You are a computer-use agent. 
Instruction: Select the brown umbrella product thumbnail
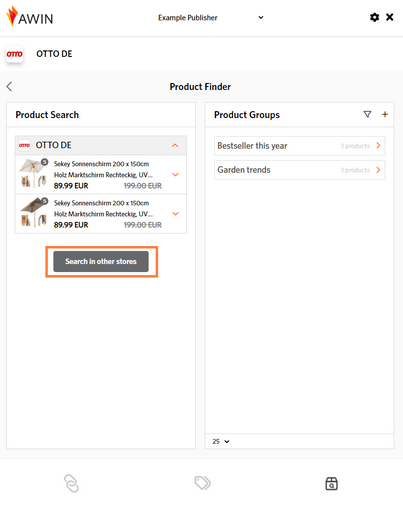click(34, 212)
